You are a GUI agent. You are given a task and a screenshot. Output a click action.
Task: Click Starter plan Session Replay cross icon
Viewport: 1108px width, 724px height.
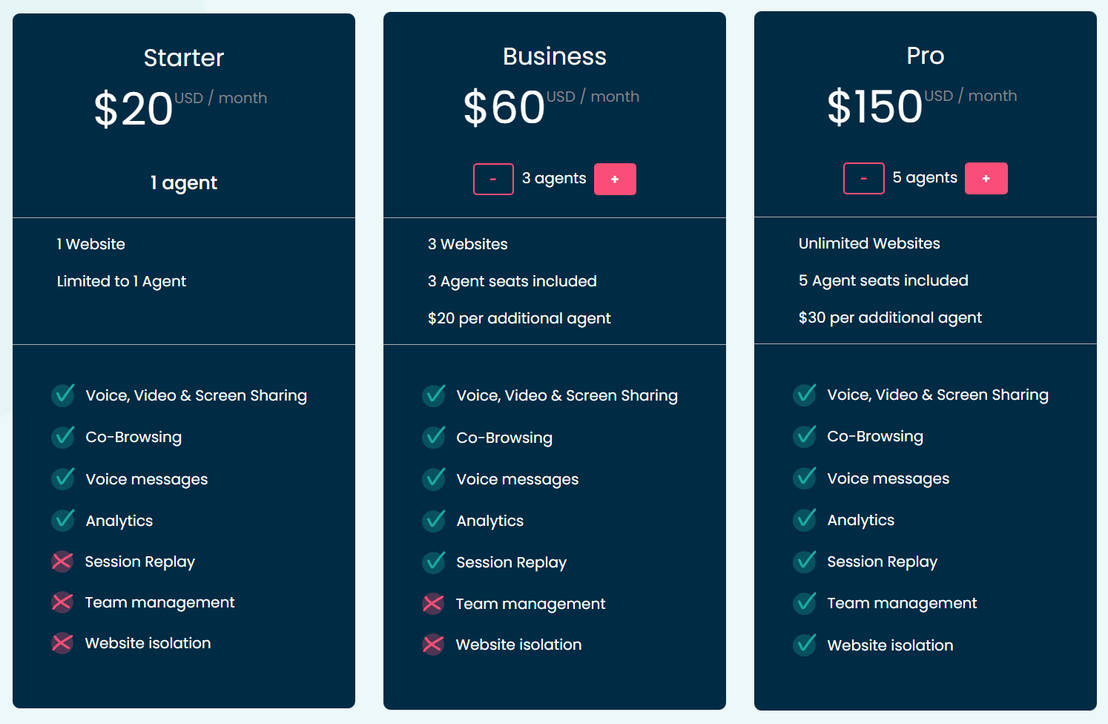(x=62, y=562)
